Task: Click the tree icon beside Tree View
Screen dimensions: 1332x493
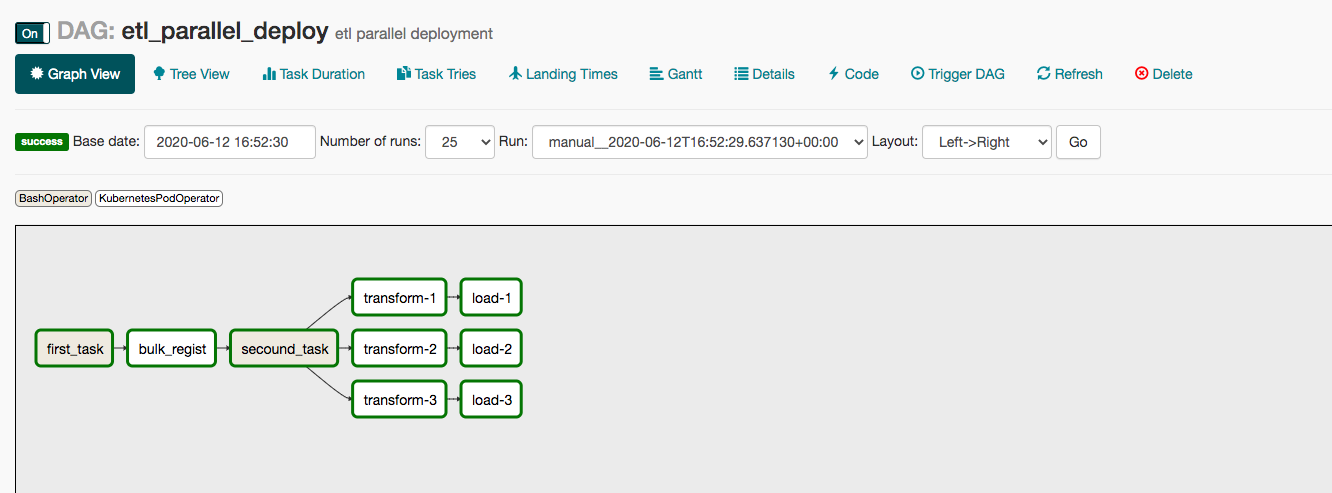Action: coord(159,74)
